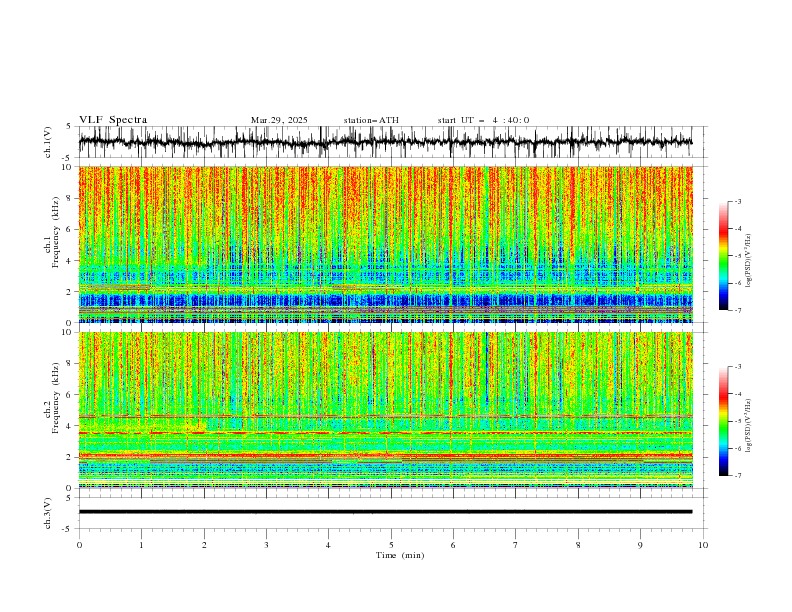This screenshot has height=612, width=792.
Task: Click the ch.3 flat black trace
Action: pyautogui.click(x=385, y=512)
